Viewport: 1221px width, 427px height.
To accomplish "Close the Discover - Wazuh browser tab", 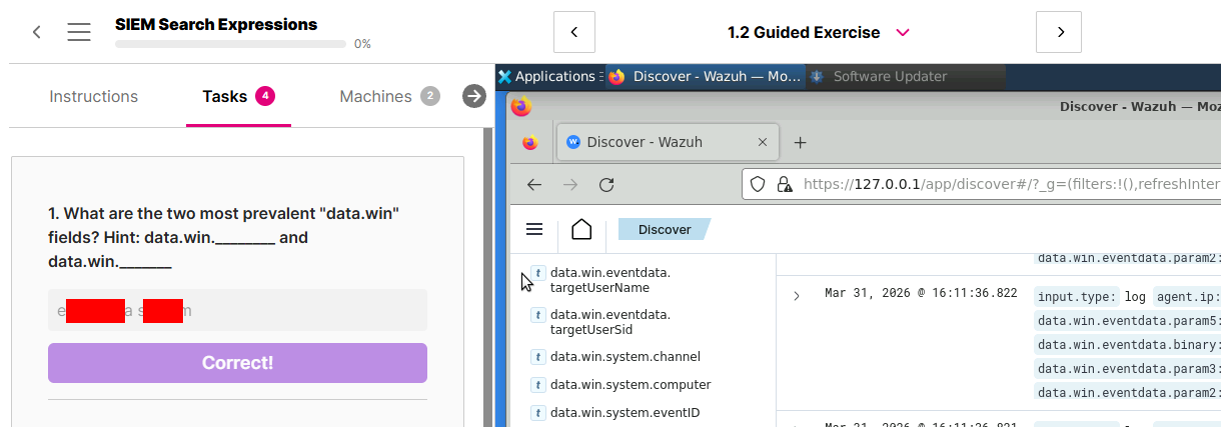I will pos(763,142).
